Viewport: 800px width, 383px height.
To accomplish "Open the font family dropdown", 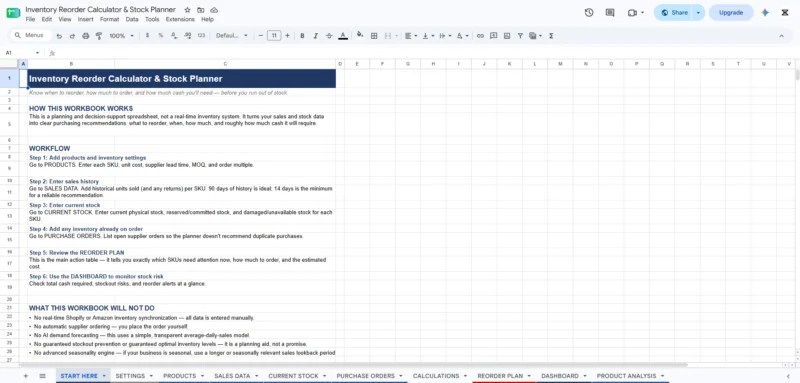I will 232,36.
